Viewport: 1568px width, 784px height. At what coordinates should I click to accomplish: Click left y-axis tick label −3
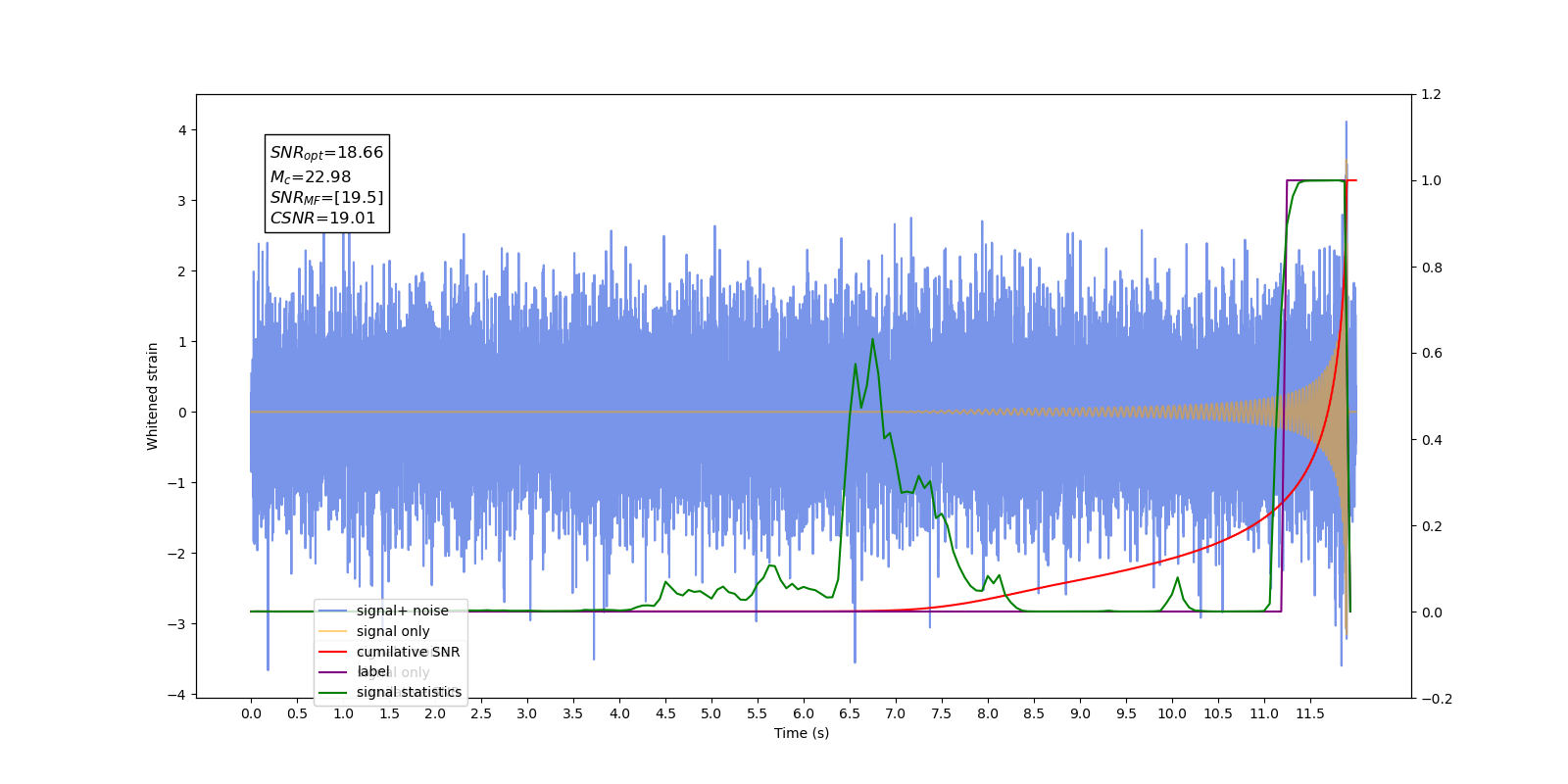pyautogui.click(x=175, y=624)
